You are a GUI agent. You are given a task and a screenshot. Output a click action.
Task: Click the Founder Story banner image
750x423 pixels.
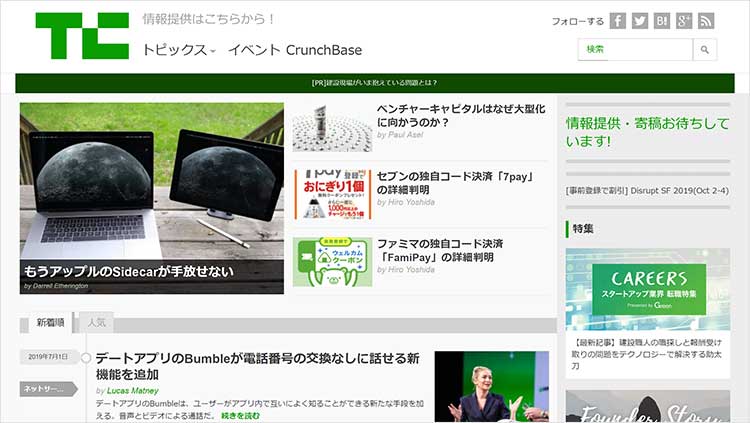coord(648,406)
